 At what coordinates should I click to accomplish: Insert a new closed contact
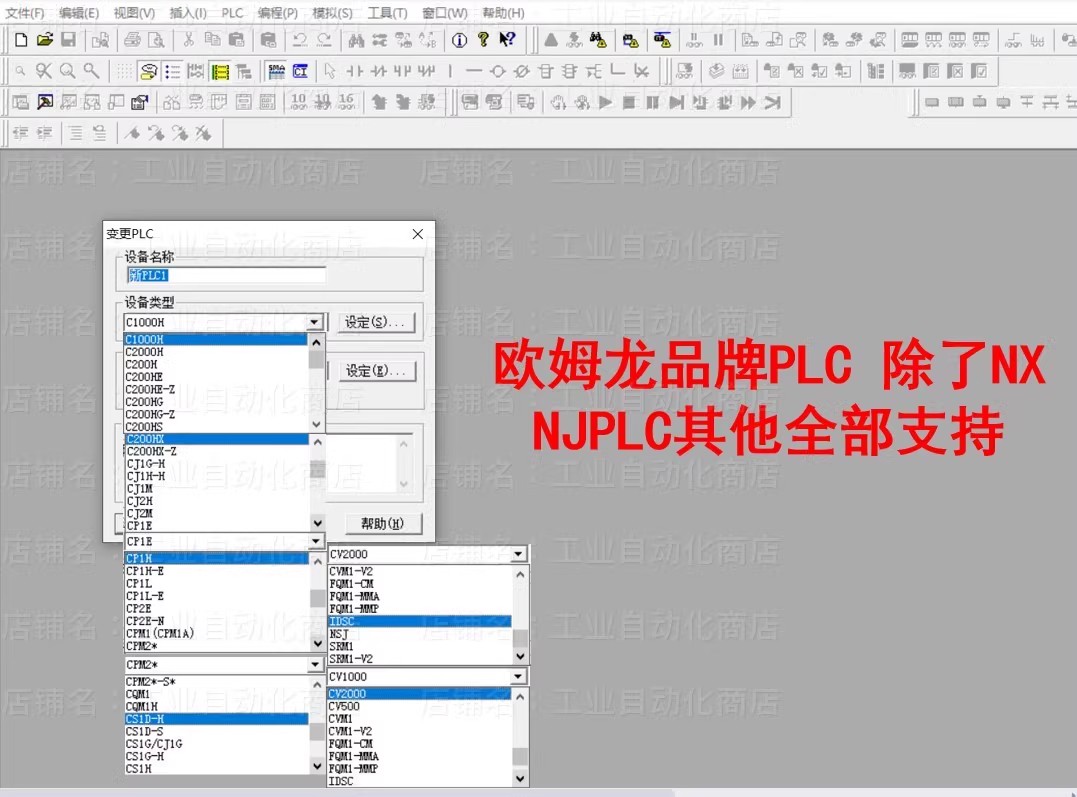[x=378, y=71]
